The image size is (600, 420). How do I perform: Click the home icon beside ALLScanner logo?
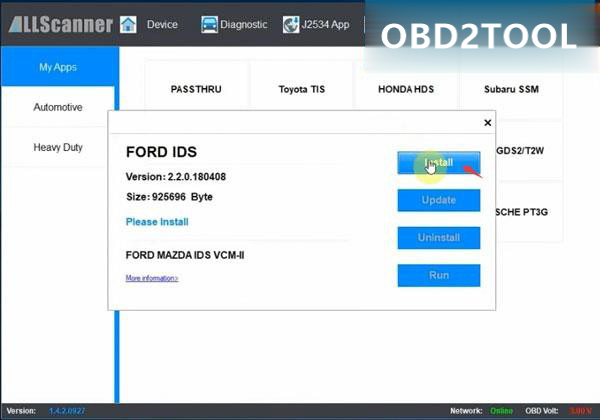[128, 24]
